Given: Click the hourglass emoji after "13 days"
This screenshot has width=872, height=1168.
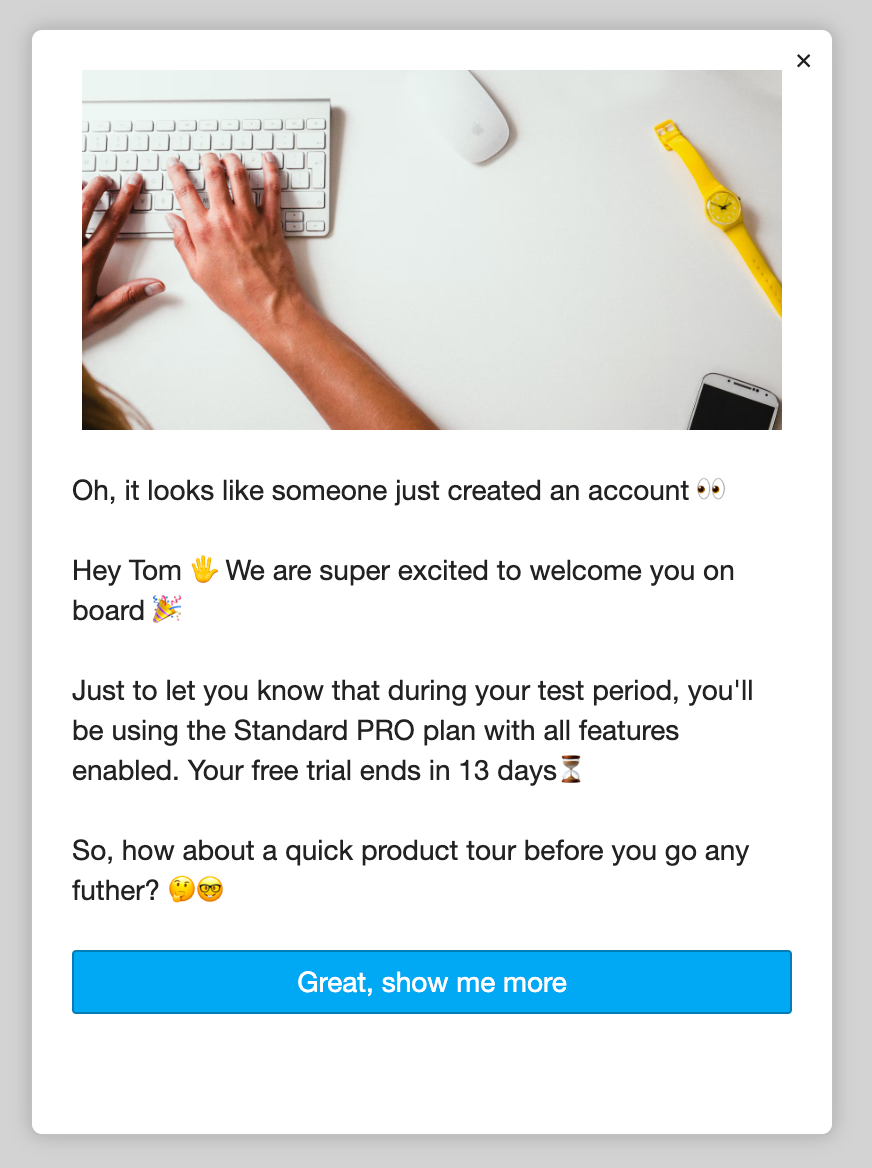Looking at the screenshot, I should click(571, 771).
